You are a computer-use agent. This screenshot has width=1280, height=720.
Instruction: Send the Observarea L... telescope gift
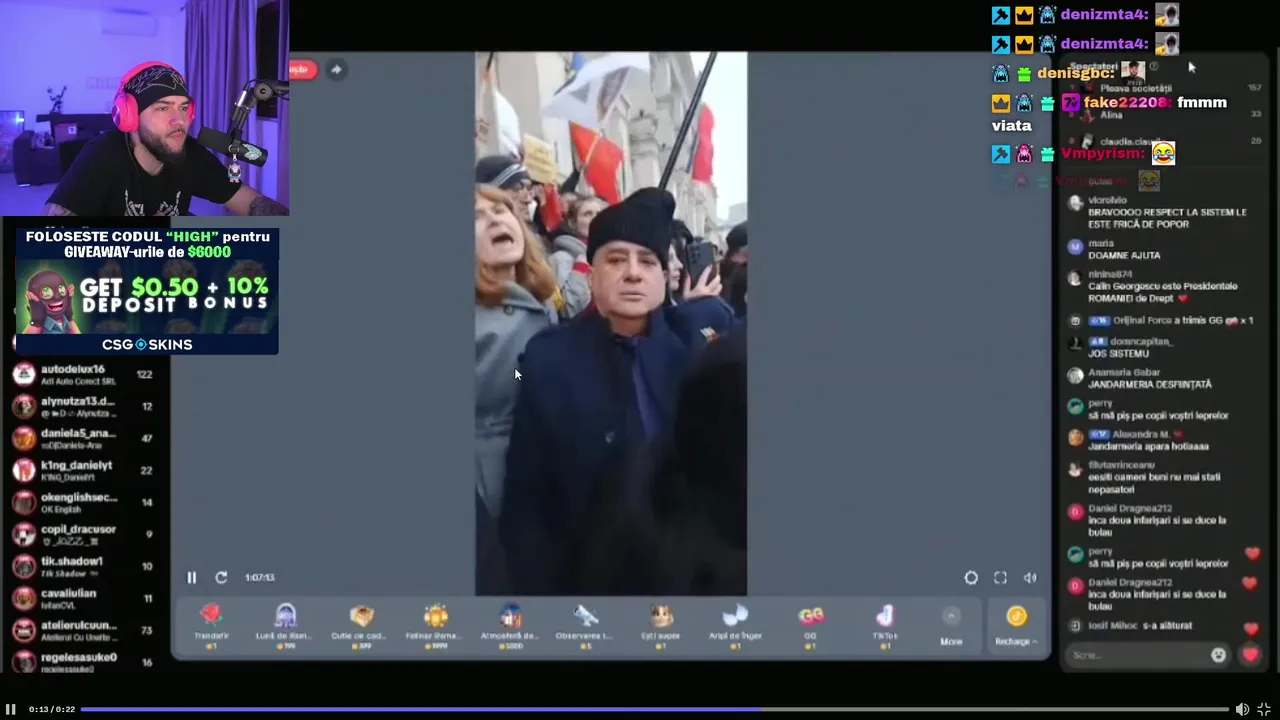pyautogui.click(x=586, y=626)
